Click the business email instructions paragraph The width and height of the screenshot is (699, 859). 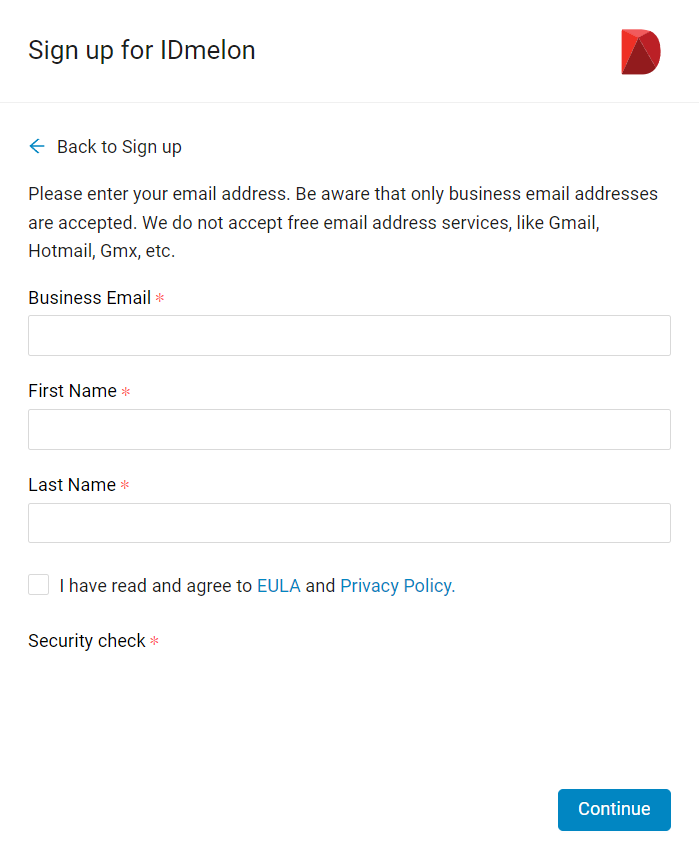[343, 222]
